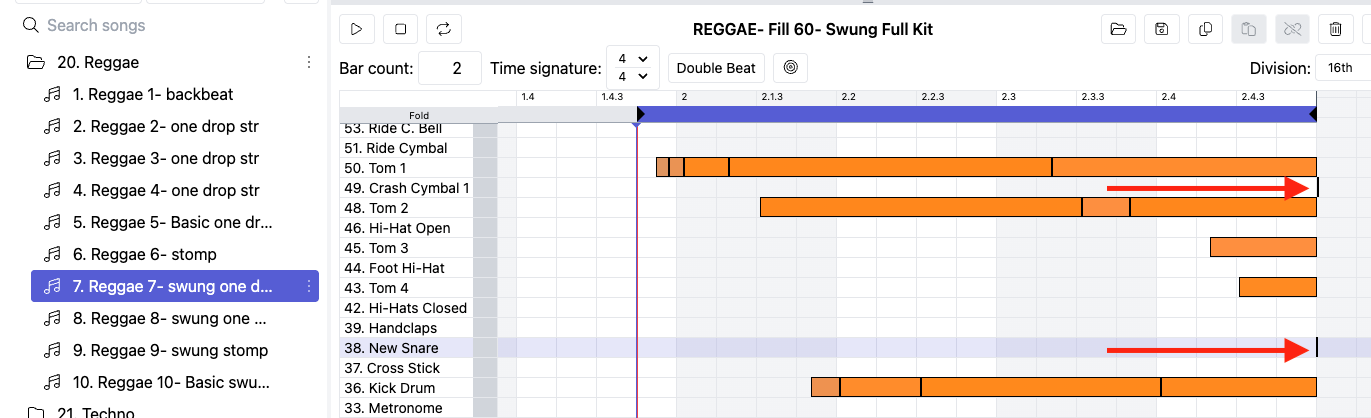The image size is (1371, 418).
Task: Click the trash delete icon
Action: [x=1335, y=29]
